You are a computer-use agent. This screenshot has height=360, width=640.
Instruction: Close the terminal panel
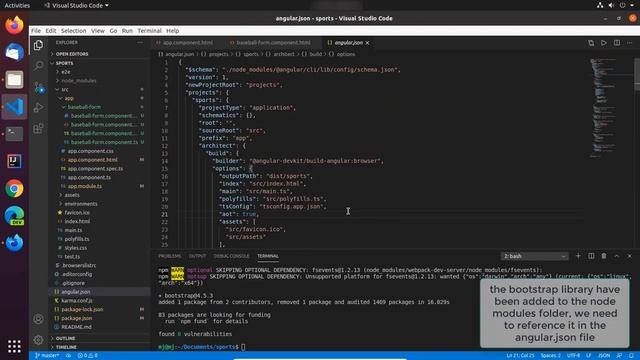(629, 256)
